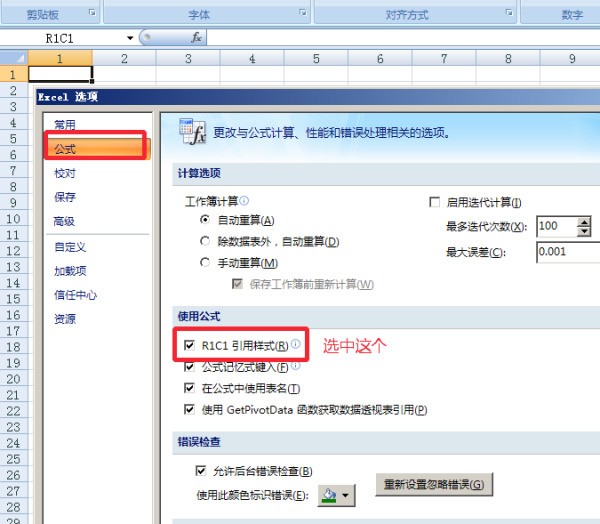Open the 字体 group dialog launcher
This screenshot has width=600, height=524.
coord(303,13)
